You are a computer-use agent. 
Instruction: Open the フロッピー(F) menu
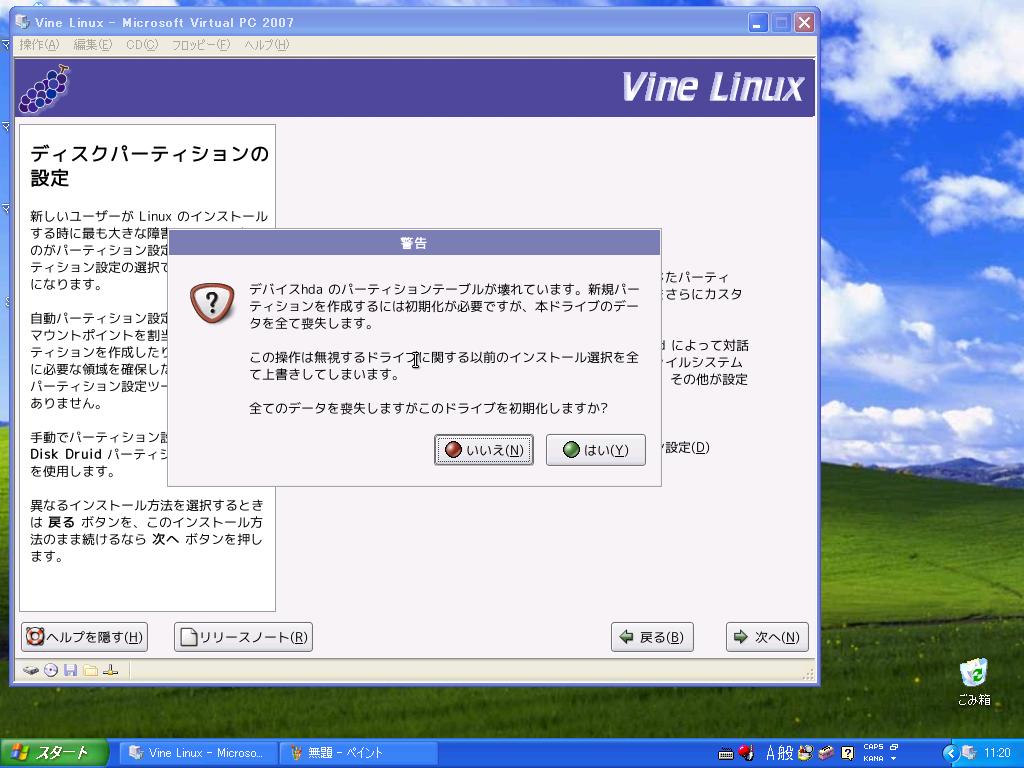pos(200,45)
